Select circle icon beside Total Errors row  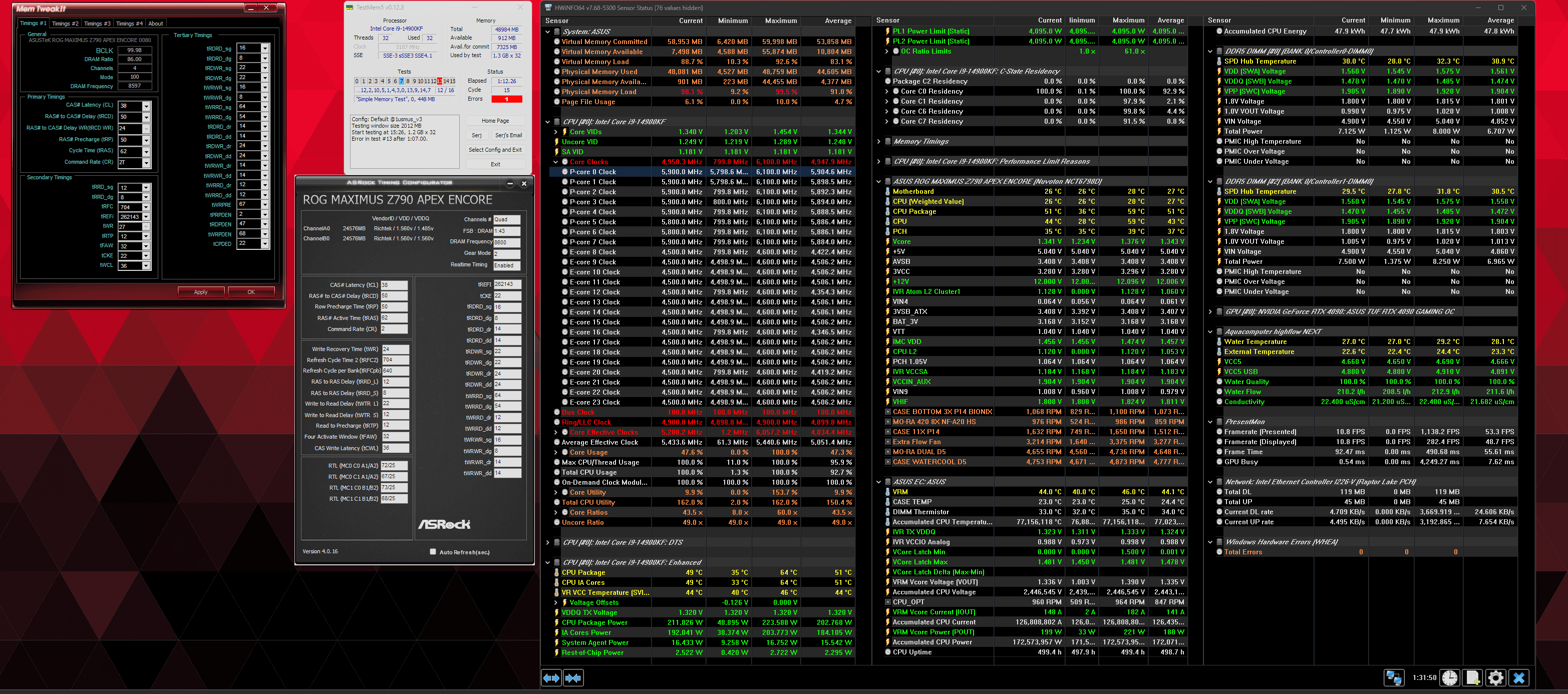point(1219,552)
